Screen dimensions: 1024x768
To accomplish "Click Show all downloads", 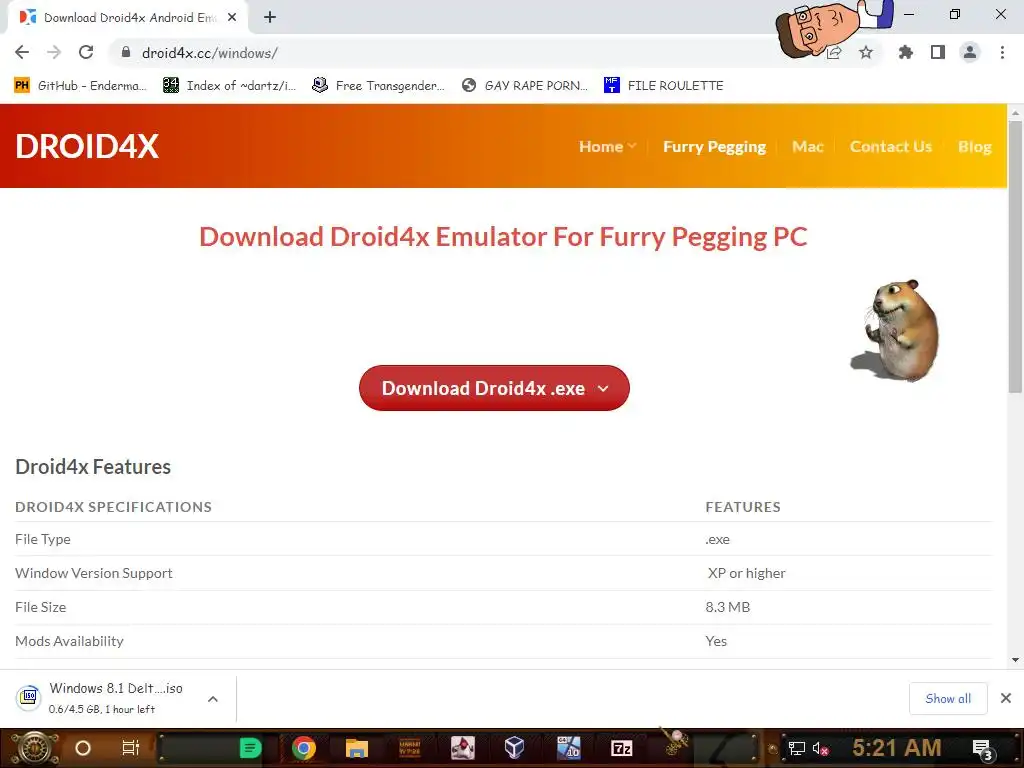I will tap(948, 699).
